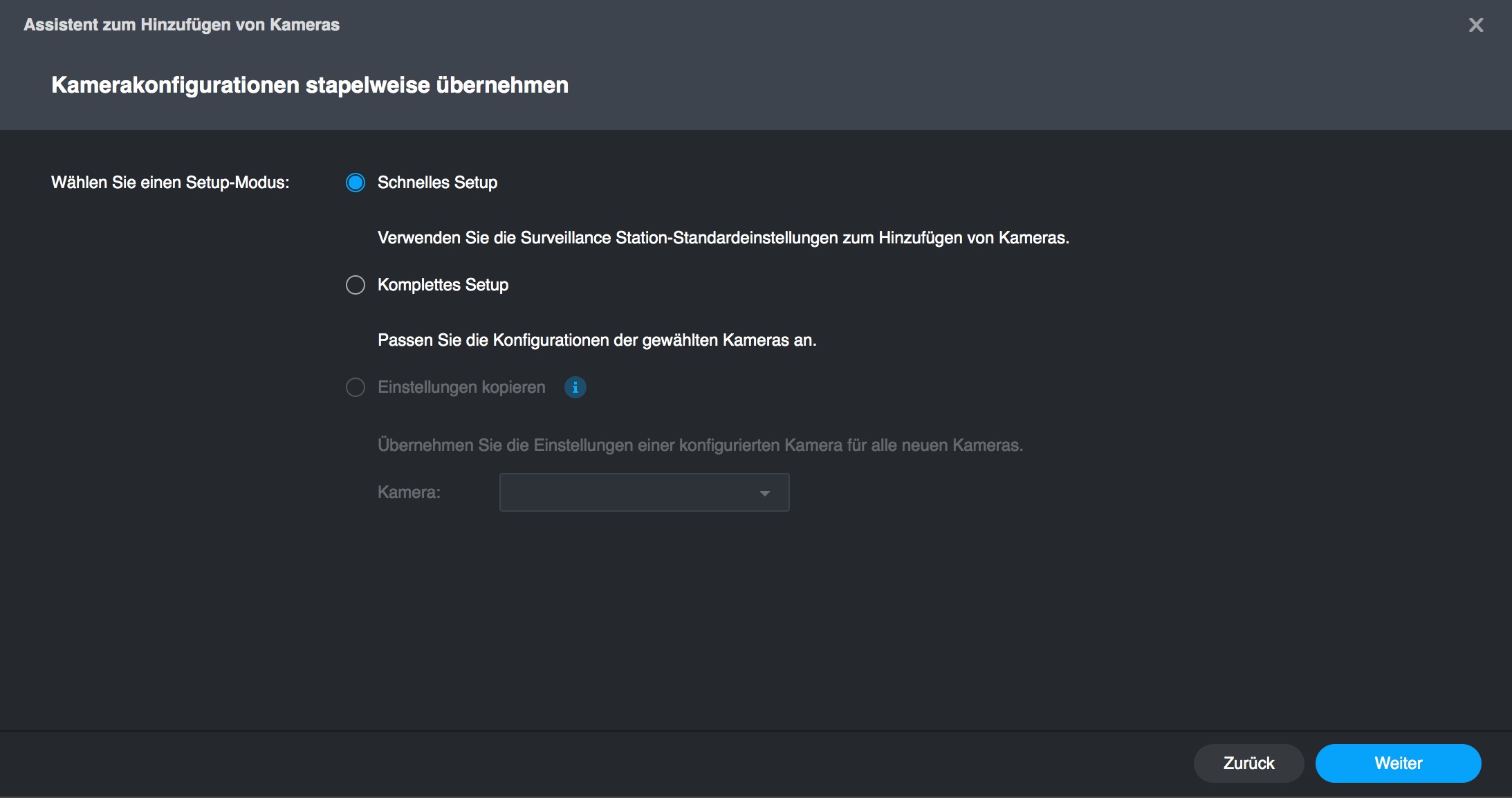Click the Komplettes Setup label text
The width and height of the screenshot is (1512, 798).
(443, 285)
